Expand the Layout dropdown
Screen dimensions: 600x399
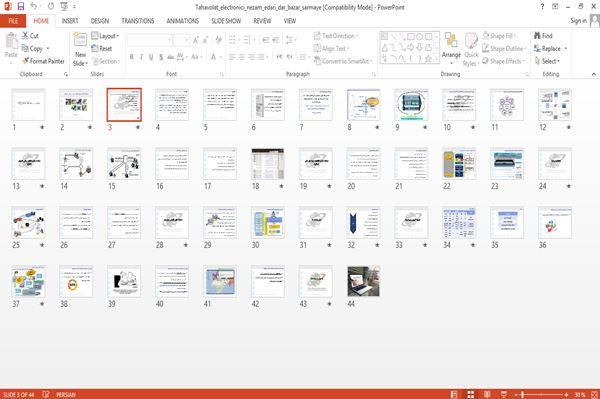click(105, 36)
